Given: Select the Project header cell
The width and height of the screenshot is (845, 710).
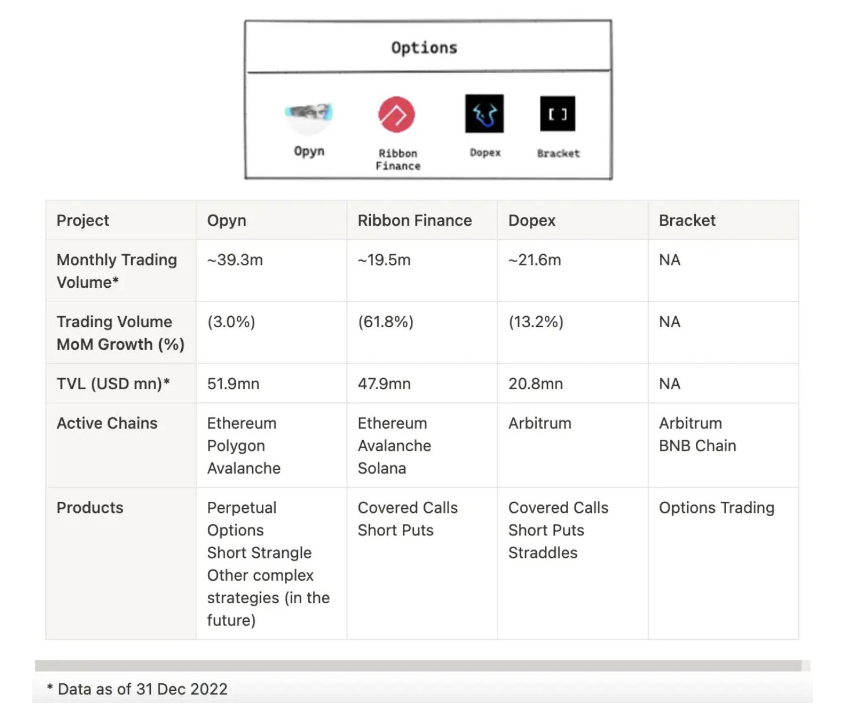Looking at the screenshot, I should pos(121,220).
